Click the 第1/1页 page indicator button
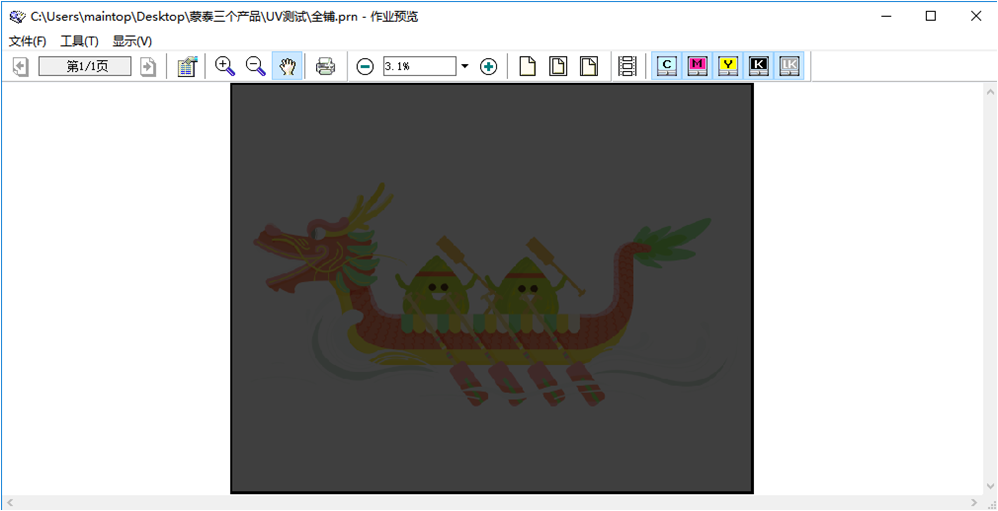The image size is (998, 511). tap(85, 66)
